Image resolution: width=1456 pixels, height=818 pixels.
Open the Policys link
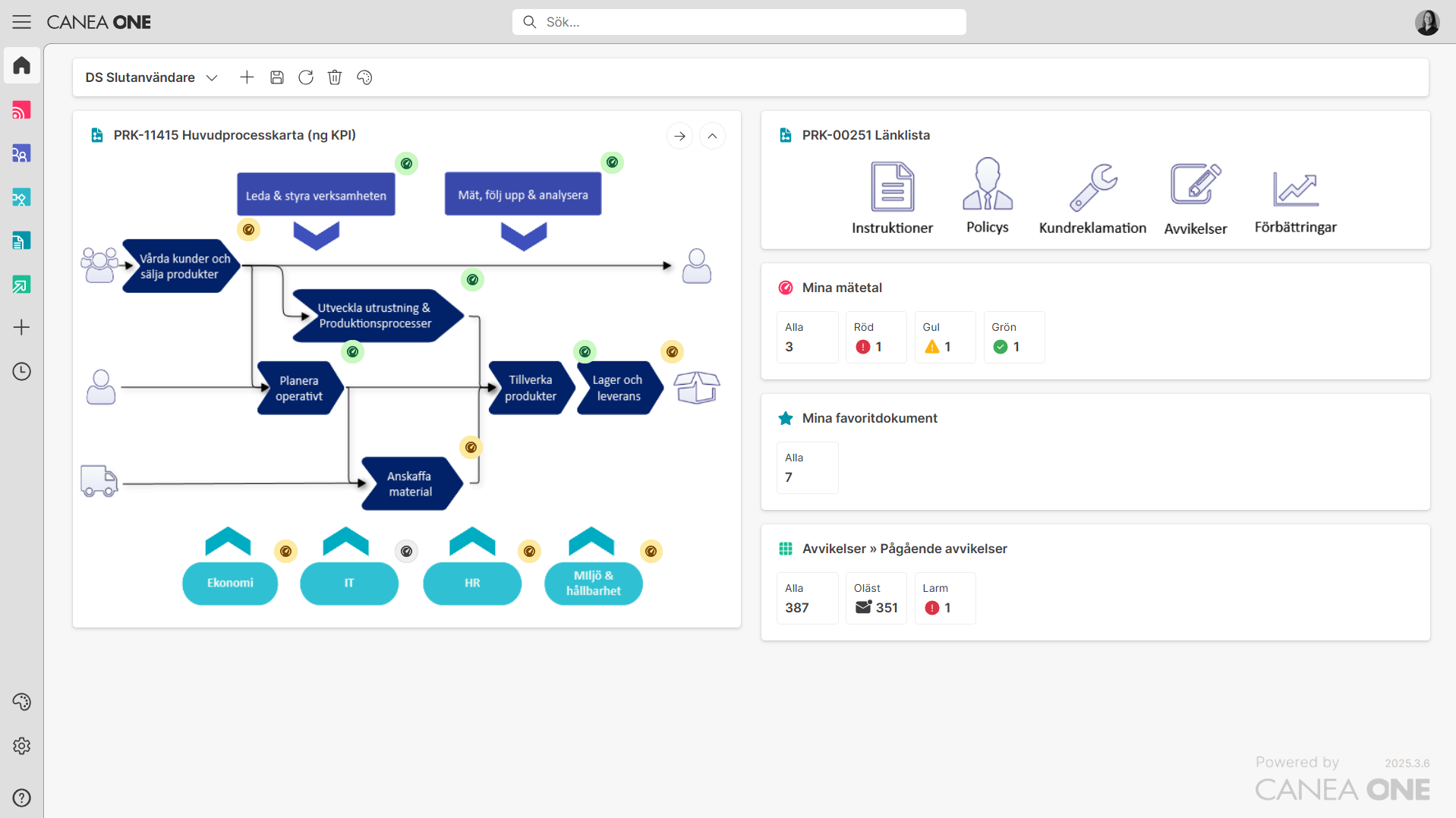(987, 196)
